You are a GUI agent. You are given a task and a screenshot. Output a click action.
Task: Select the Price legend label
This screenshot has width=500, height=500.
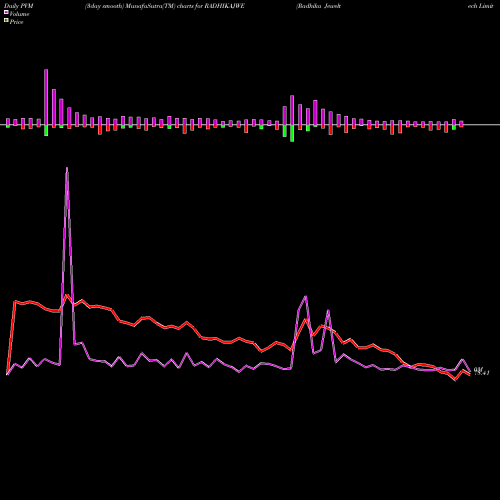(x=16, y=22)
